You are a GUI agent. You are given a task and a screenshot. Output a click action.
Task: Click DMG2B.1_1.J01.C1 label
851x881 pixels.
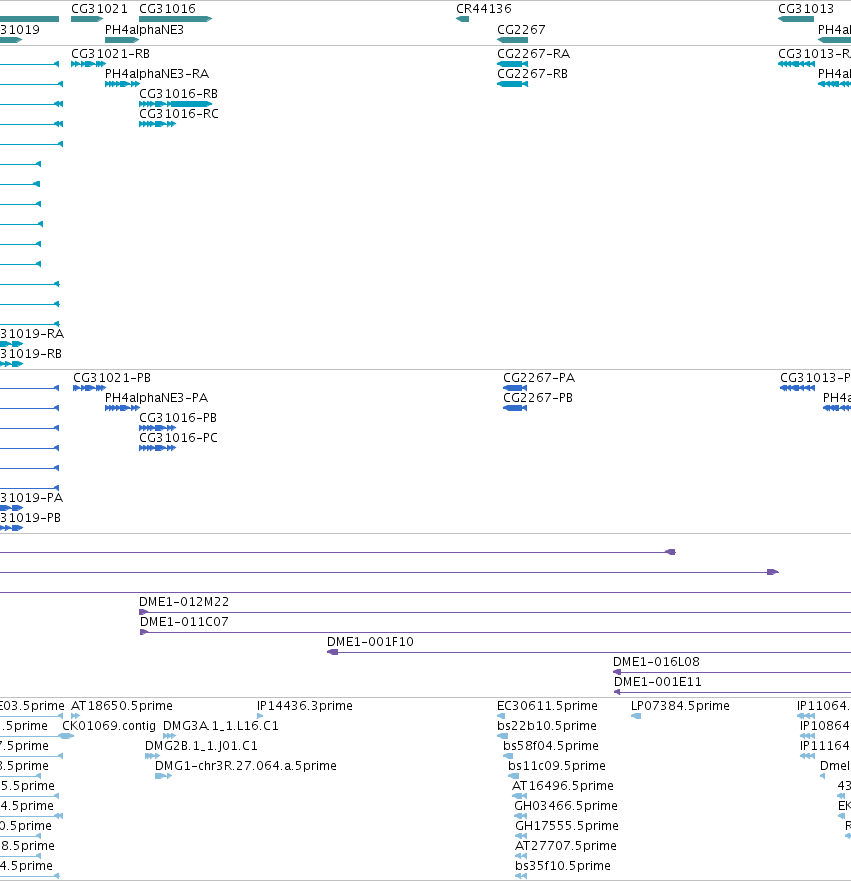click(x=201, y=746)
